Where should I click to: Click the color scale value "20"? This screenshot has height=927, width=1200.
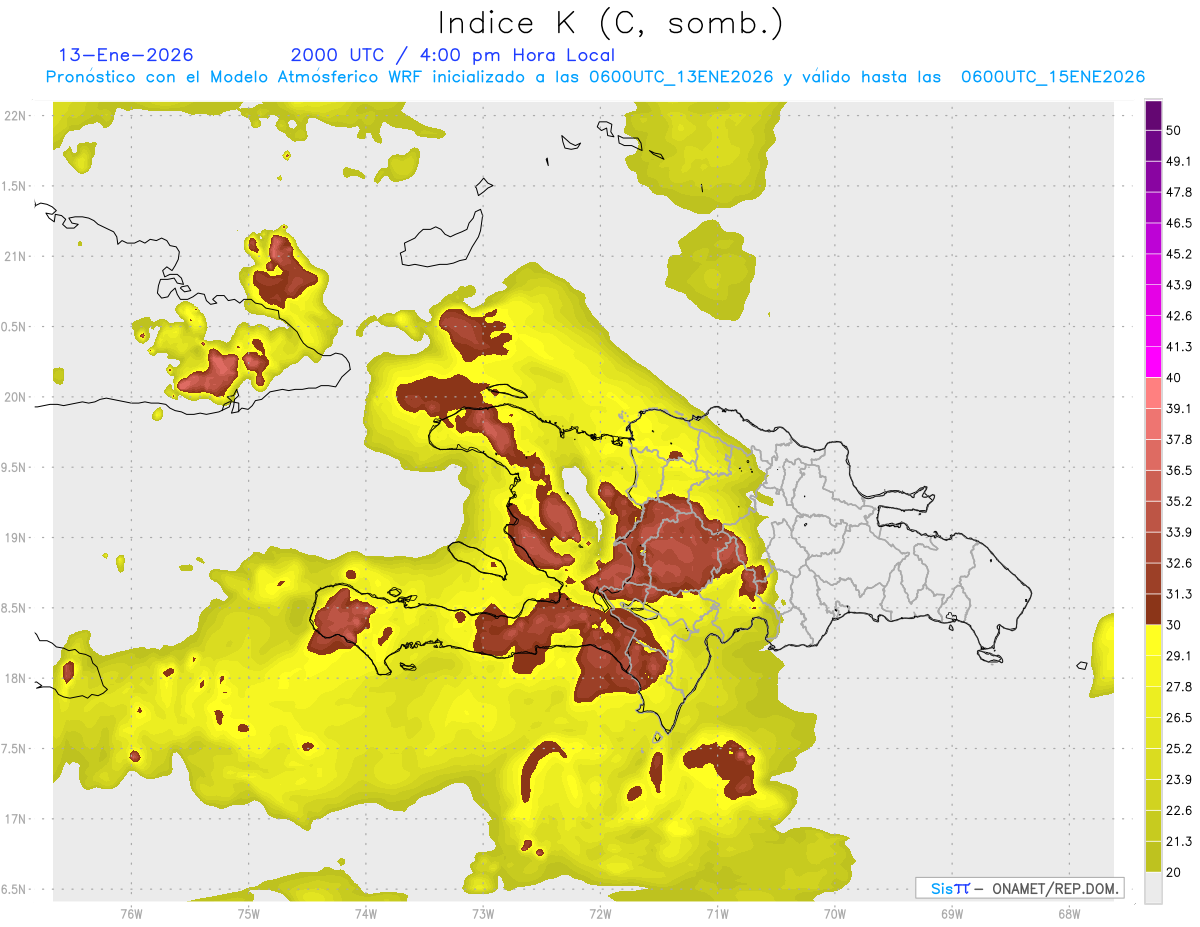1175,872
